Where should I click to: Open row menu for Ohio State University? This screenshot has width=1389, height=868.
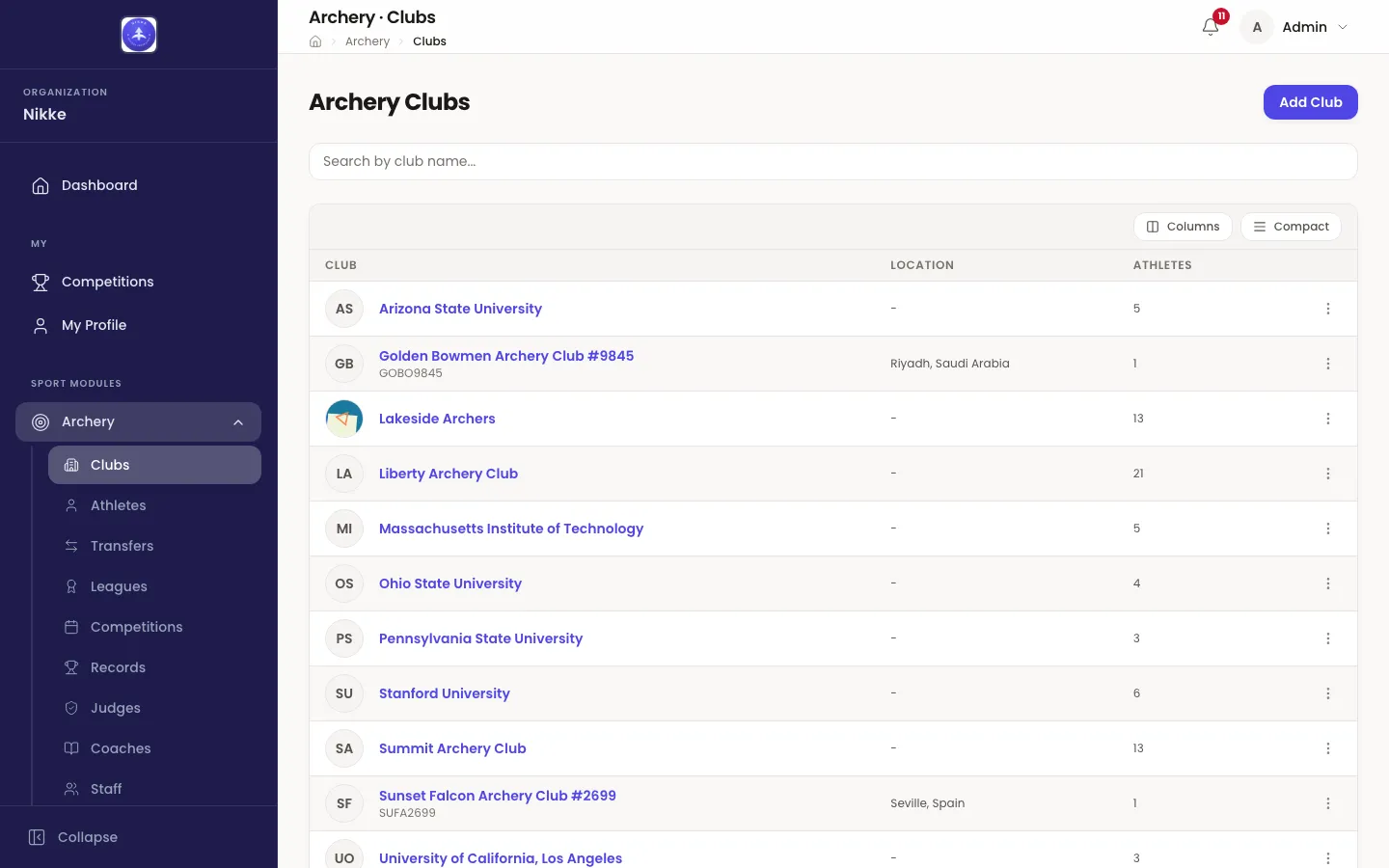1328,583
